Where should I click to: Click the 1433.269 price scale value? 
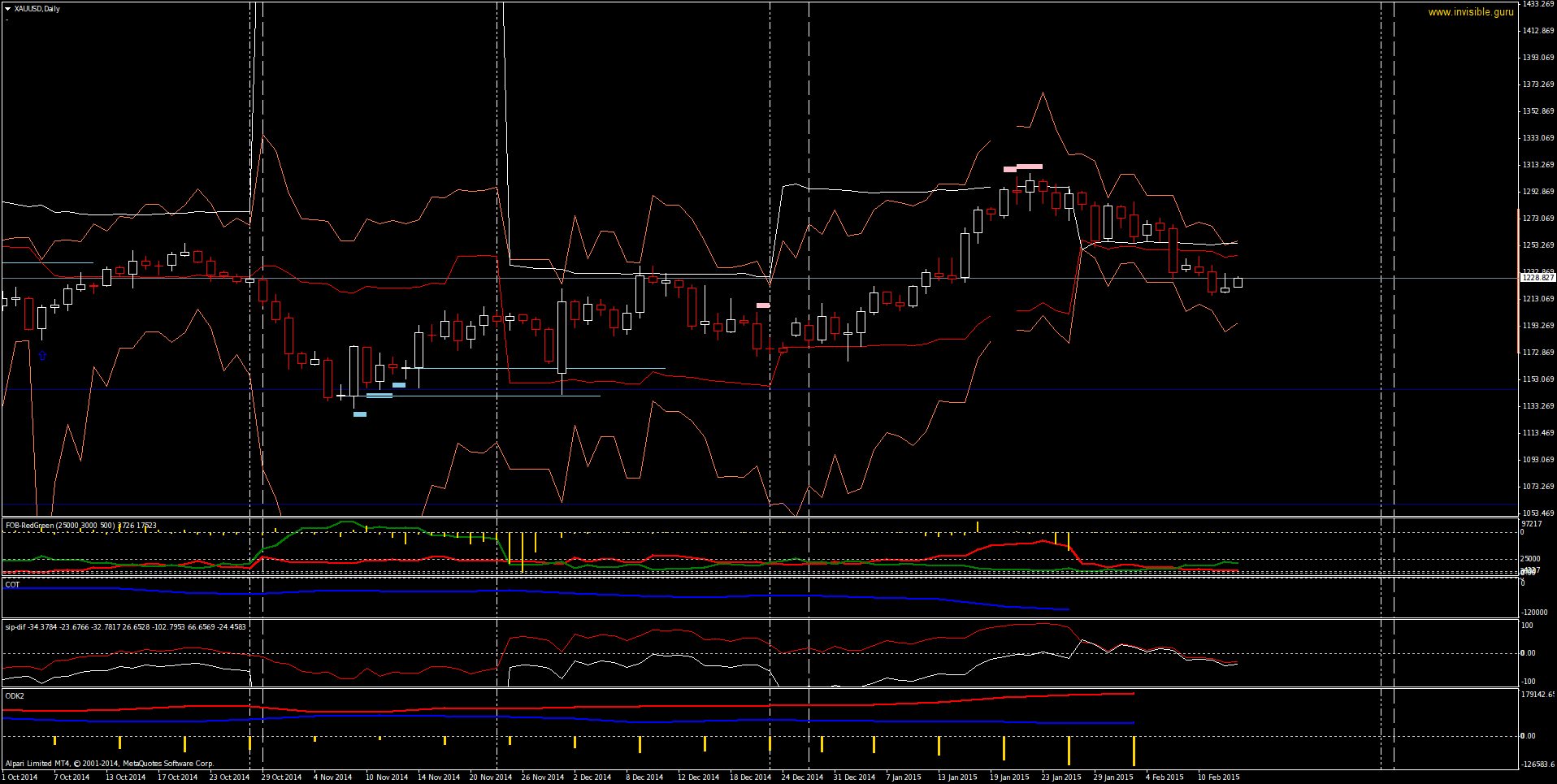[x=1537, y=4]
